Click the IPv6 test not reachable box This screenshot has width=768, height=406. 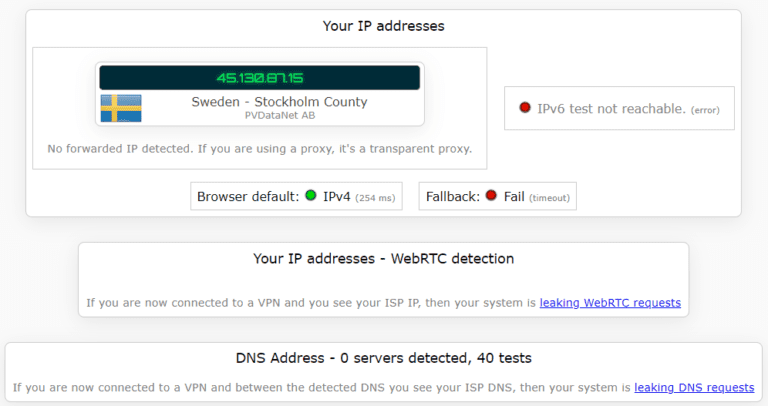click(619, 108)
